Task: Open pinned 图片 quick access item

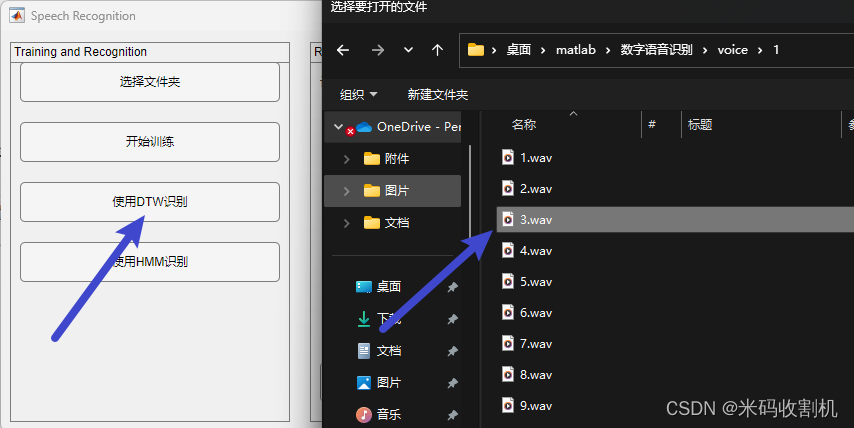Action: click(389, 383)
